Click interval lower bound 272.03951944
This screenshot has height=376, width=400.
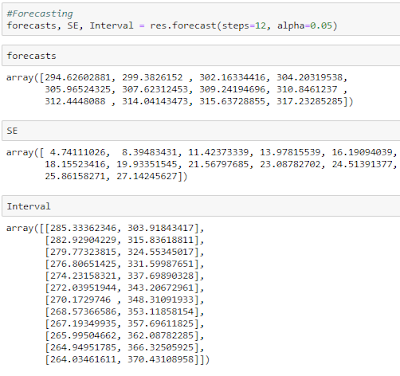83,288
